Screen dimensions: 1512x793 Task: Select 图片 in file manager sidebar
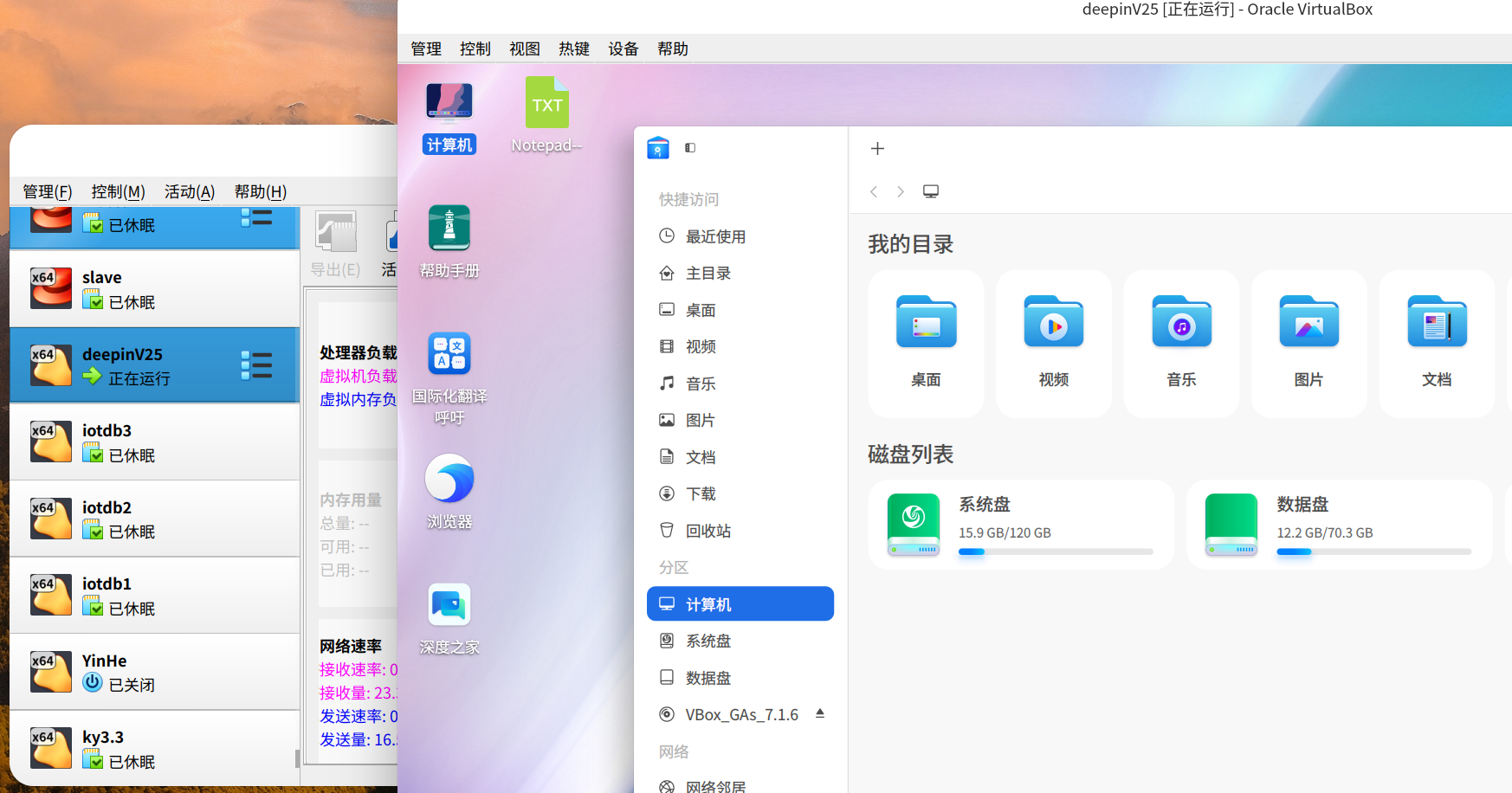coord(740,420)
